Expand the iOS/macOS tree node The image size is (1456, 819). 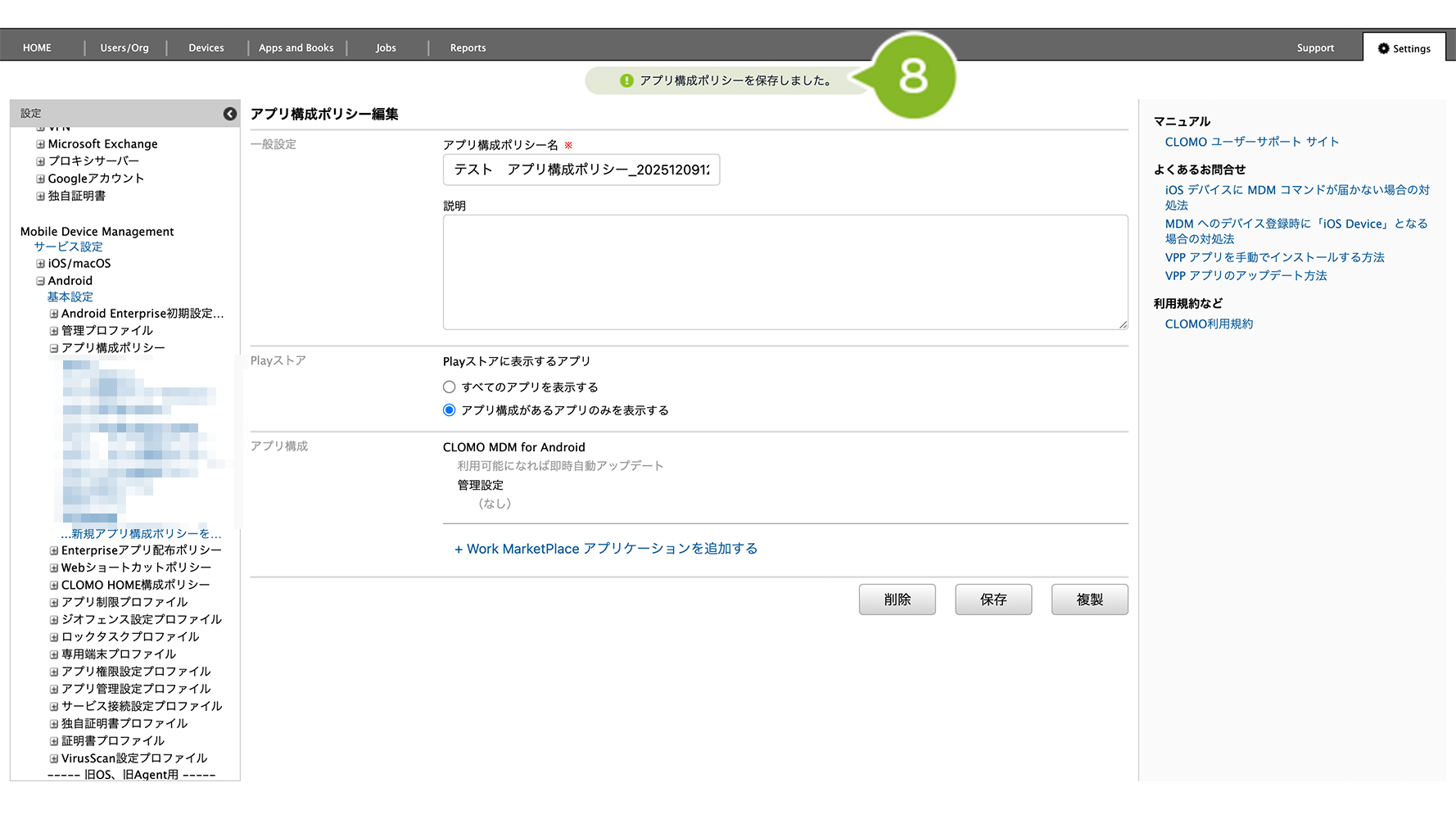(x=40, y=264)
